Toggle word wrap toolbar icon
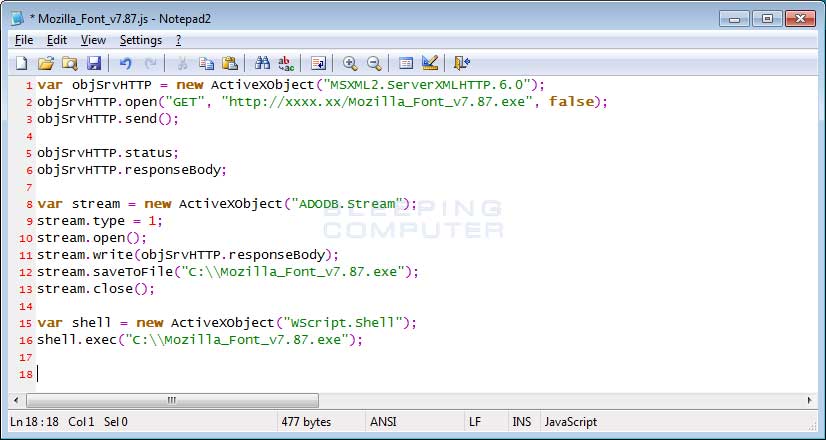826x440 pixels. [318, 63]
